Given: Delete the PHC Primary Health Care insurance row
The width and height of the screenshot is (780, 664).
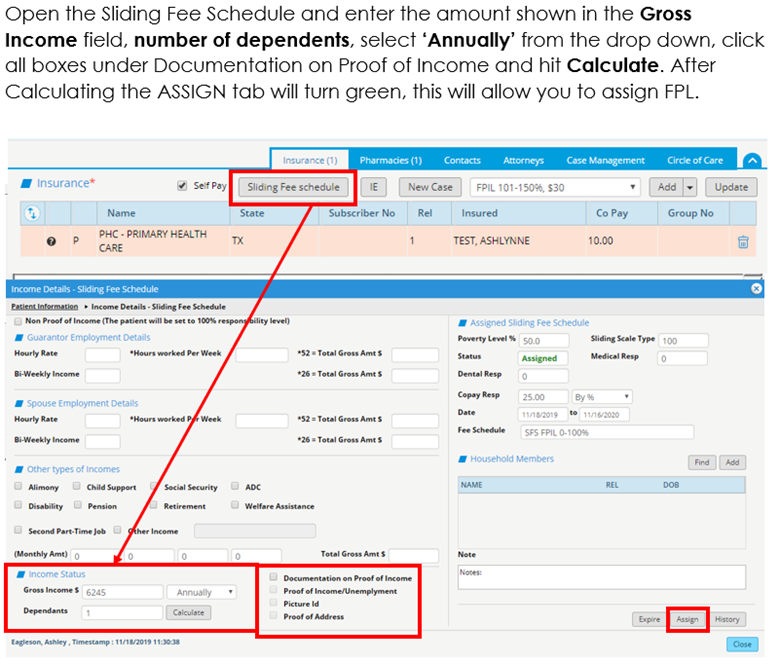Looking at the screenshot, I should [x=743, y=242].
